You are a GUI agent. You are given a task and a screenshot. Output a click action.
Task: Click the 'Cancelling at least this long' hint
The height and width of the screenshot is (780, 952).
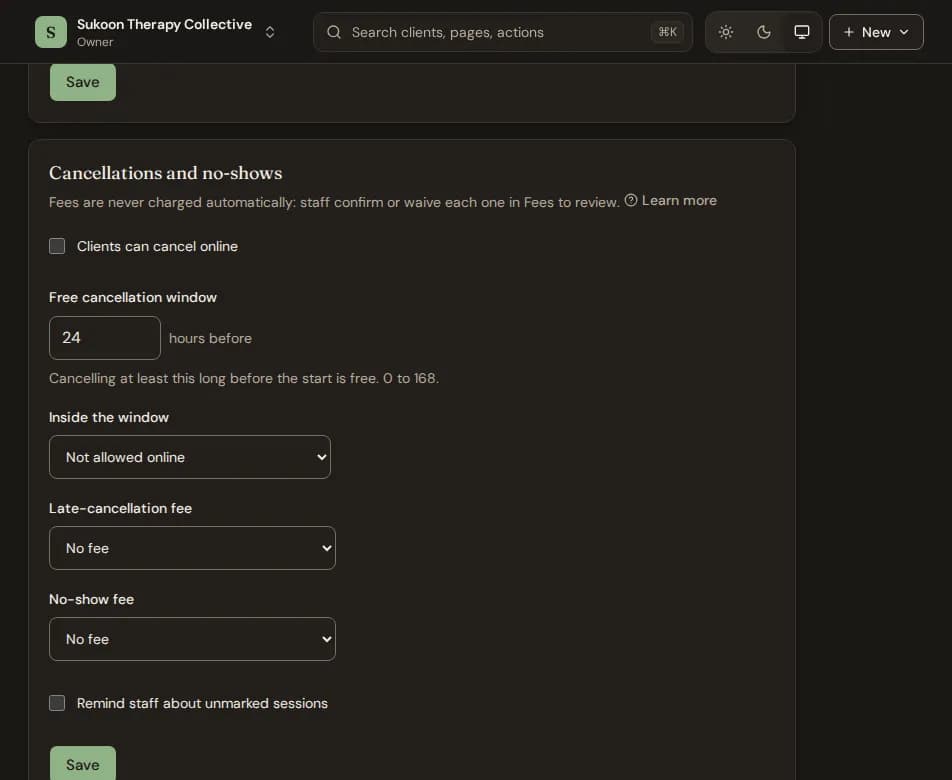(x=243, y=378)
